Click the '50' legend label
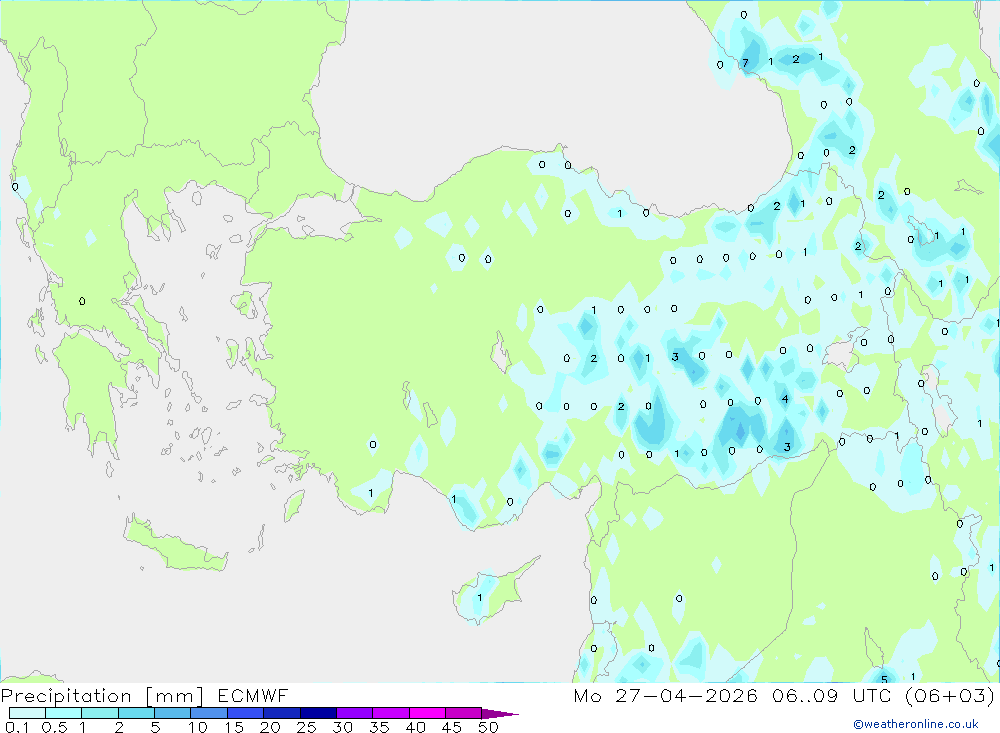Viewport: 1000px width, 733px height. pyautogui.click(x=489, y=727)
